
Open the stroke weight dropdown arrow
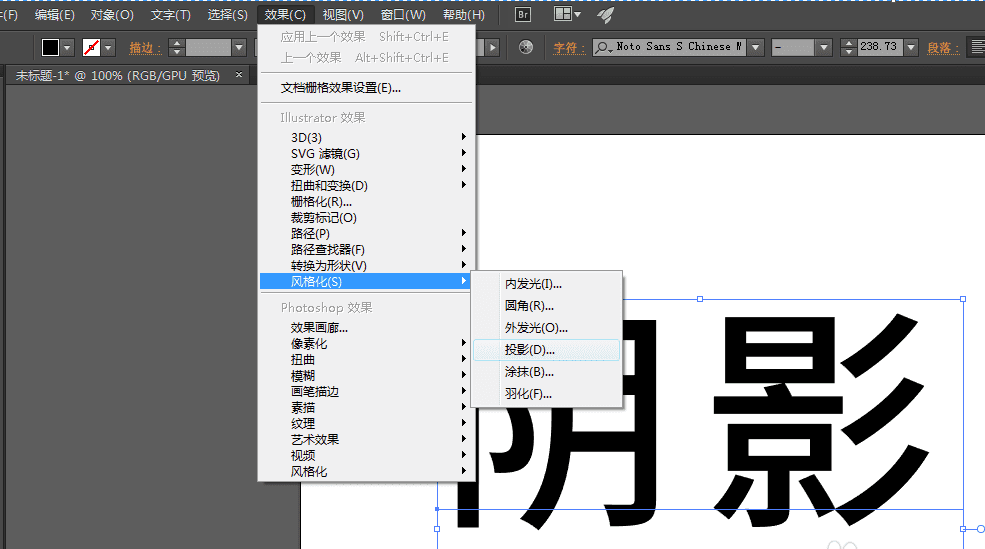tap(238, 47)
